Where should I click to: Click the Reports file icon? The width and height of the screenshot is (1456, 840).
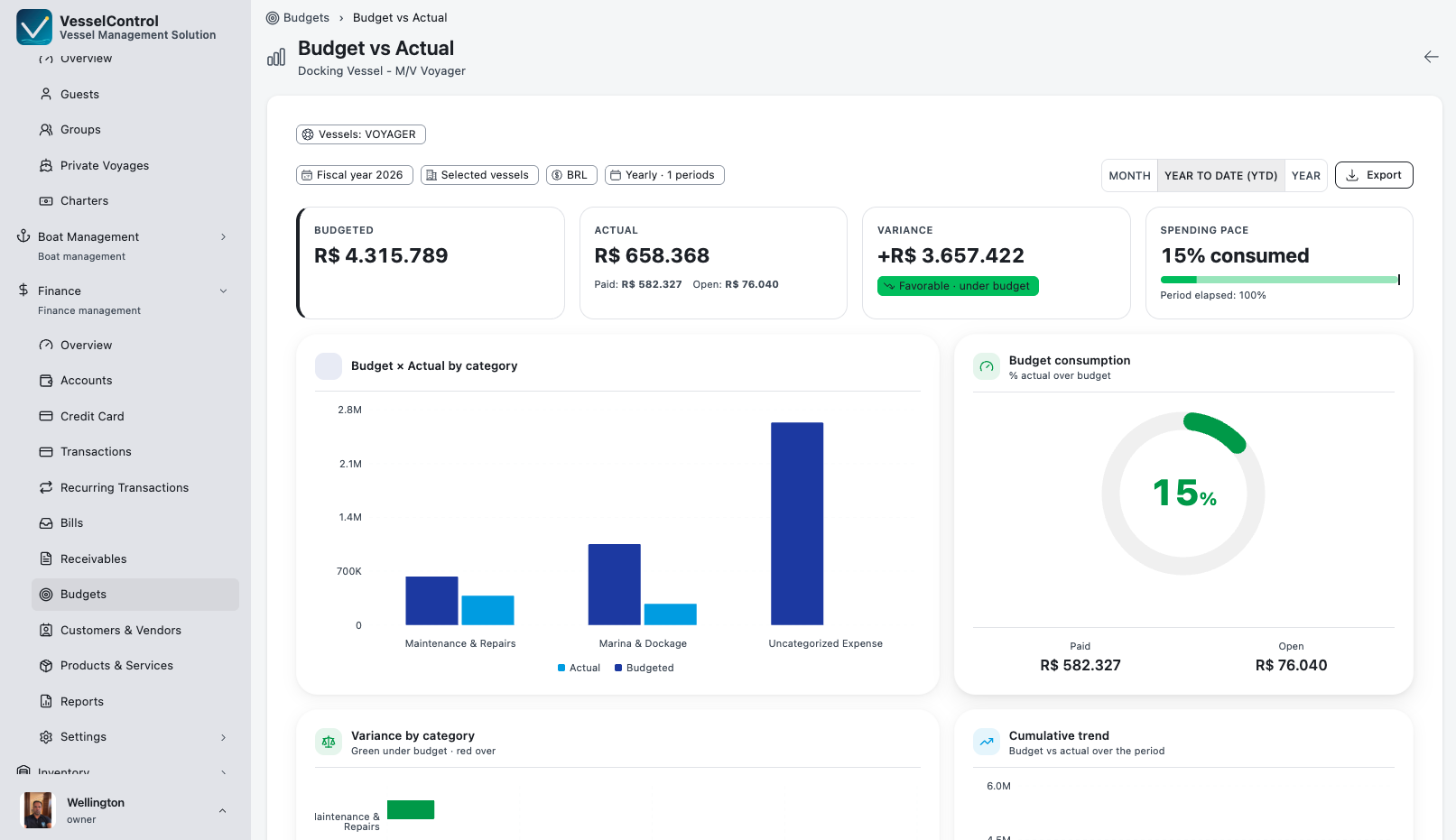click(x=46, y=701)
